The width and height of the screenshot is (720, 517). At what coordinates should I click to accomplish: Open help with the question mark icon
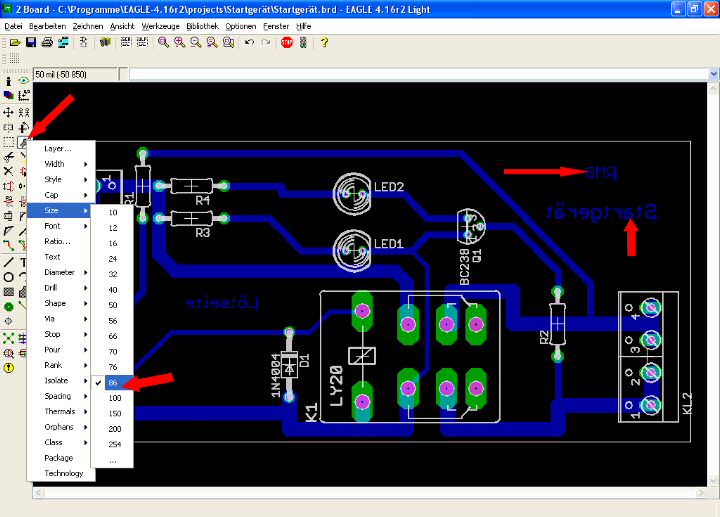(324, 43)
